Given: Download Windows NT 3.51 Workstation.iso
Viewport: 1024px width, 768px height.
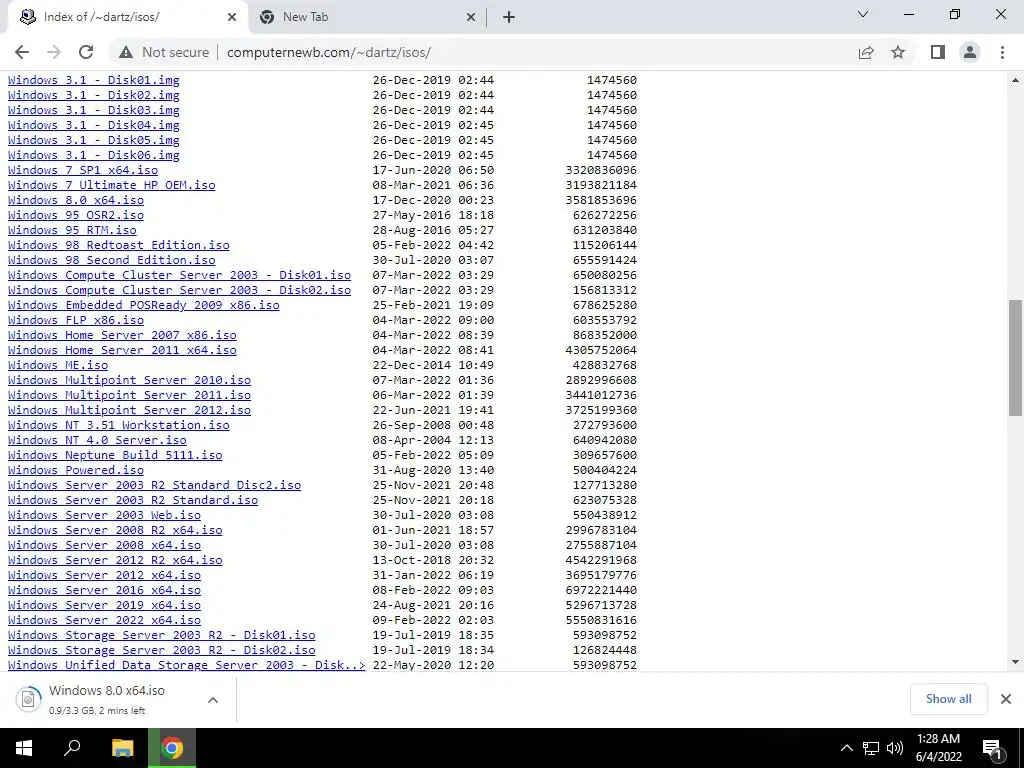Looking at the screenshot, I should coord(119,426).
